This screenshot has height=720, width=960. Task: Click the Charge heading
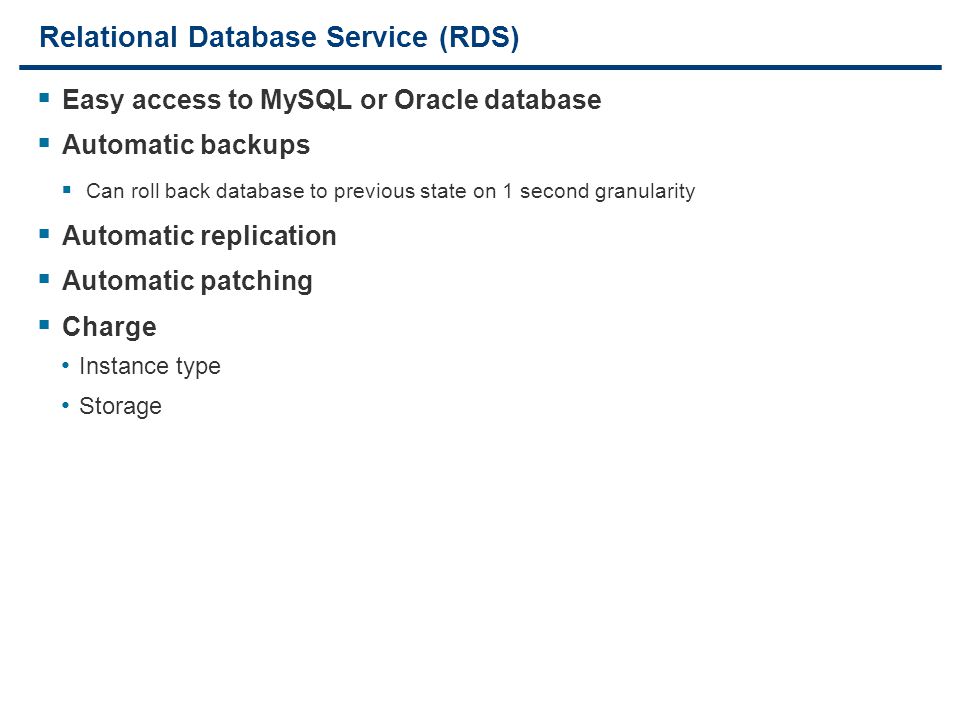pyautogui.click(x=110, y=327)
